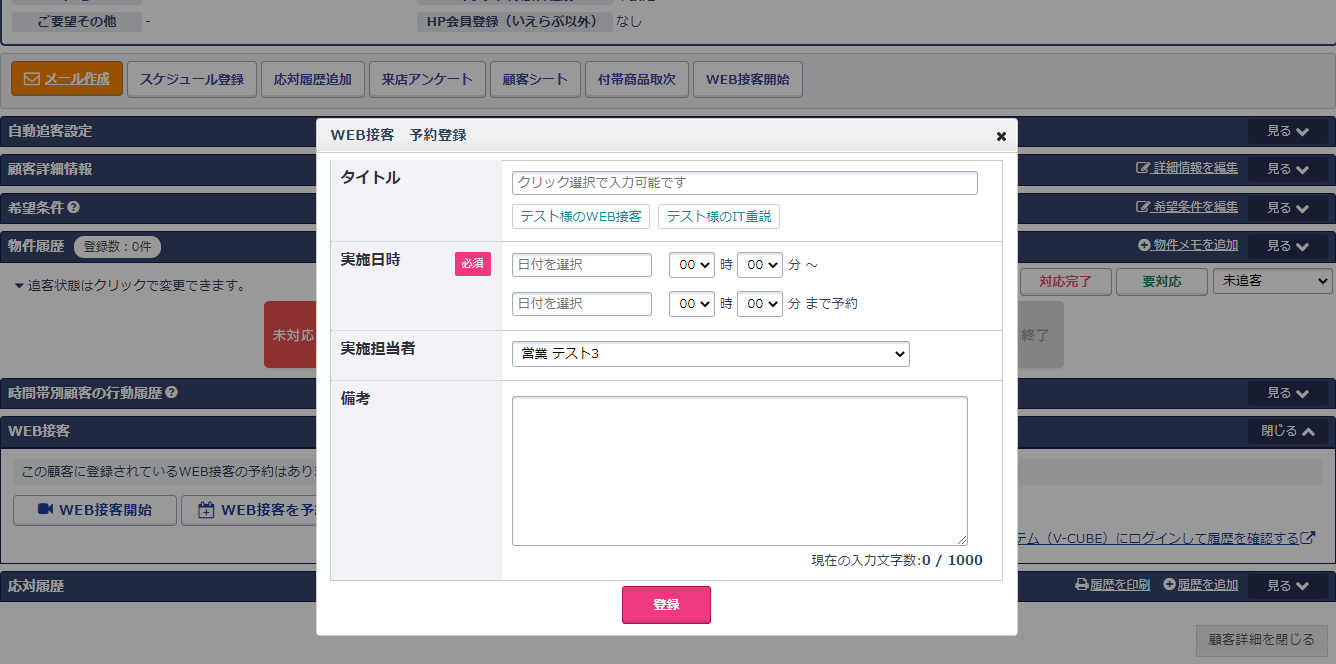
Task: Open 未追客 status dropdown
Action: pos(1272,282)
